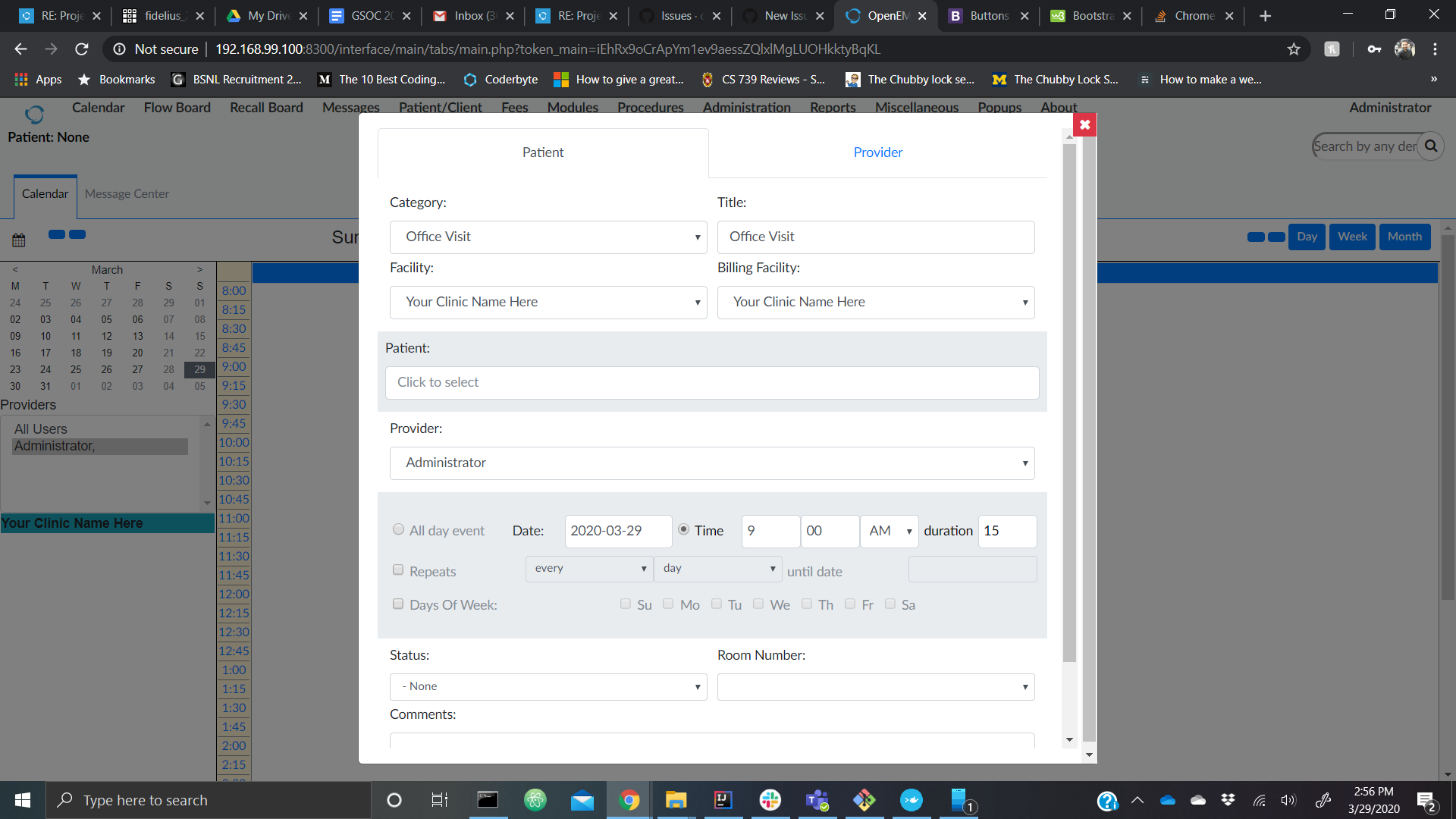Check Monday in Days Of Week
1456x819 pixels.
668,604
